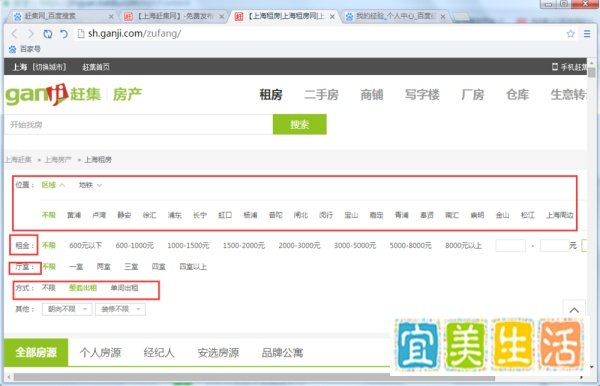Filter by the 虹口 district
The height and width of the screenshot is (386, 600).
[x=225, y=215]
